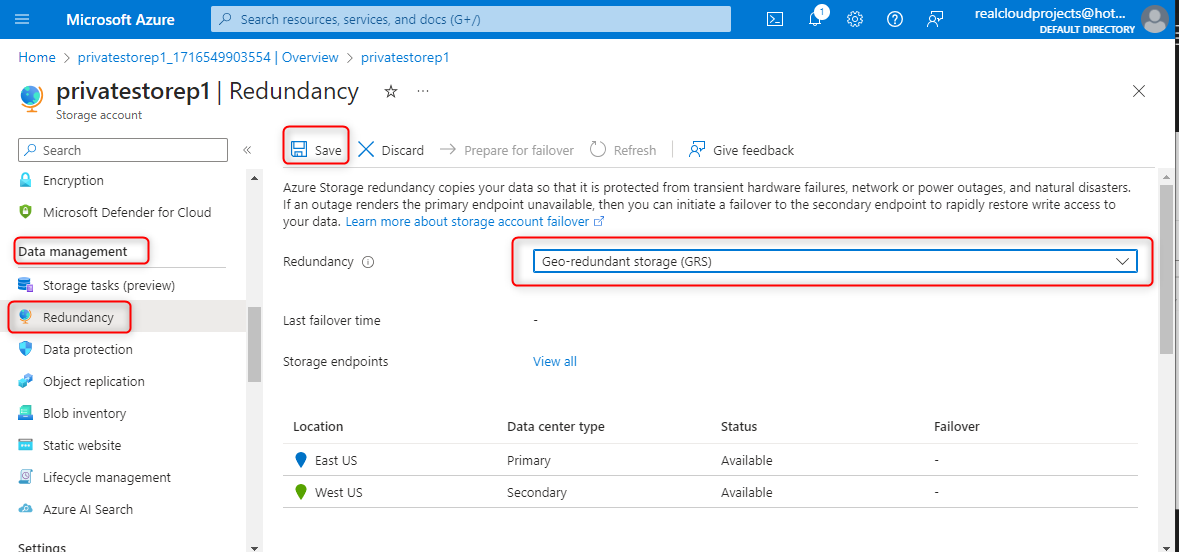Open the ellipsis more options menu
This screenshot has width=1179, height=552.
423,91
